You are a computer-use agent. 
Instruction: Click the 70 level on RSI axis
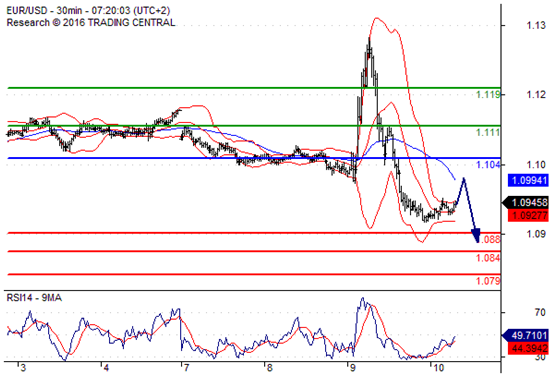[540, 312]
